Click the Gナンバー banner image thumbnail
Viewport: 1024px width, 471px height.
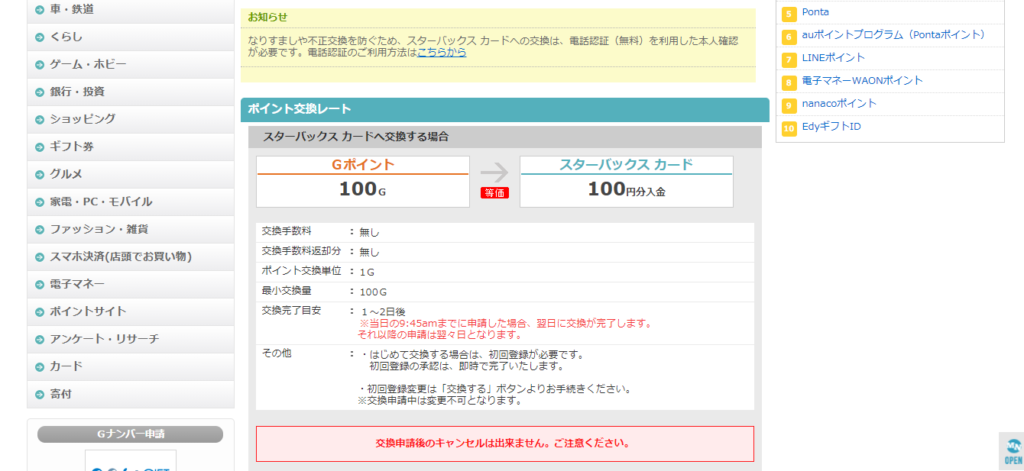(x=131, y=461)
